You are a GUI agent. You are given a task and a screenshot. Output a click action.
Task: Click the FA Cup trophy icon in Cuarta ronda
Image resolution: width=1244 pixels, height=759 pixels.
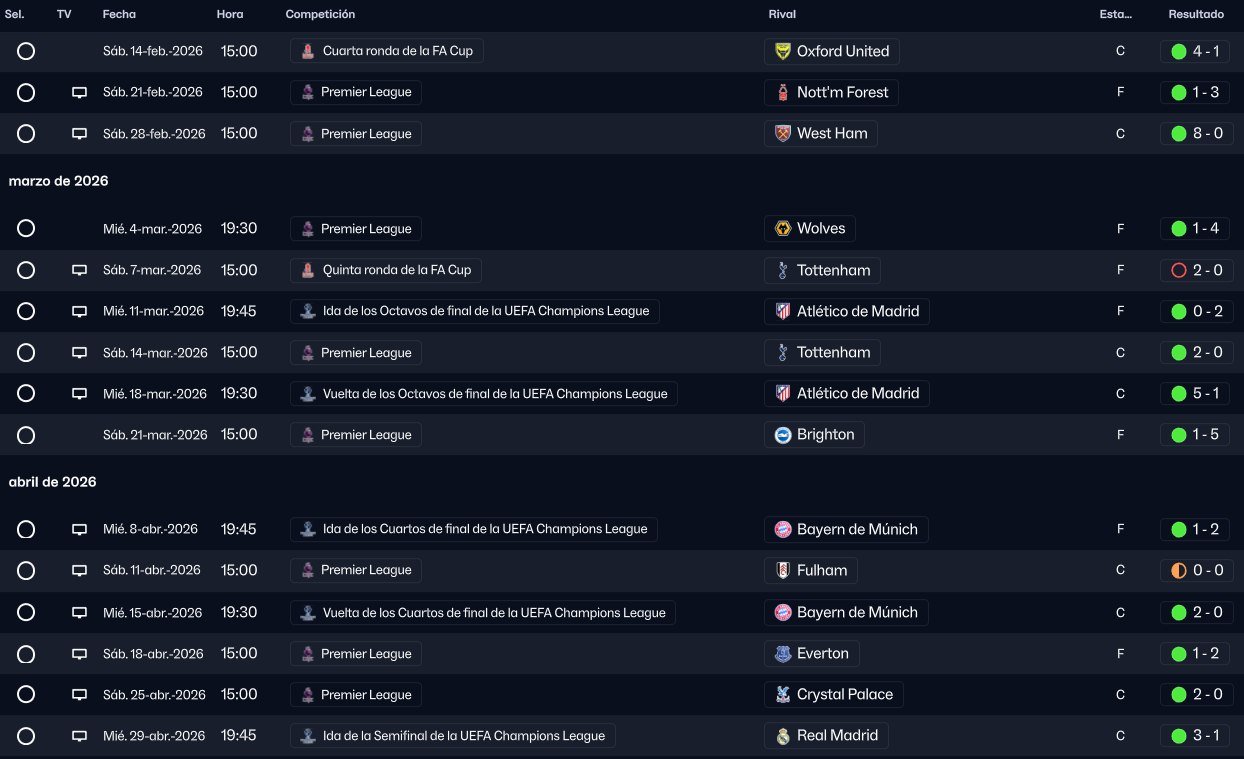point(308,51)
